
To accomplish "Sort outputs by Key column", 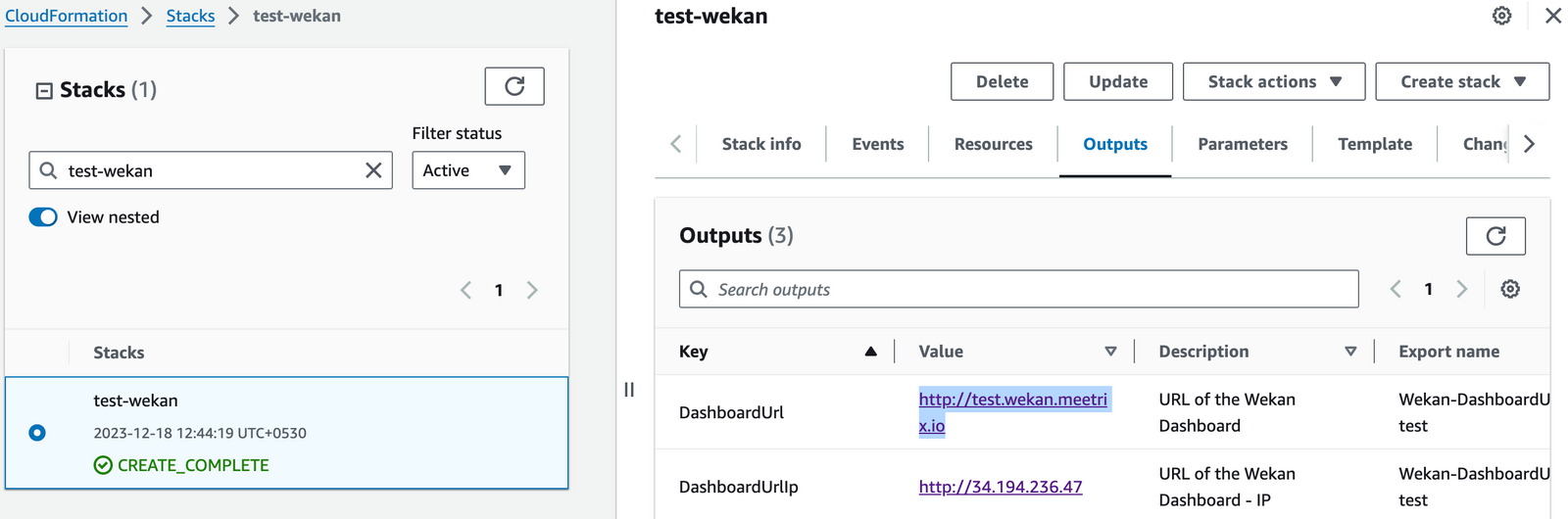I will (870, 352).
